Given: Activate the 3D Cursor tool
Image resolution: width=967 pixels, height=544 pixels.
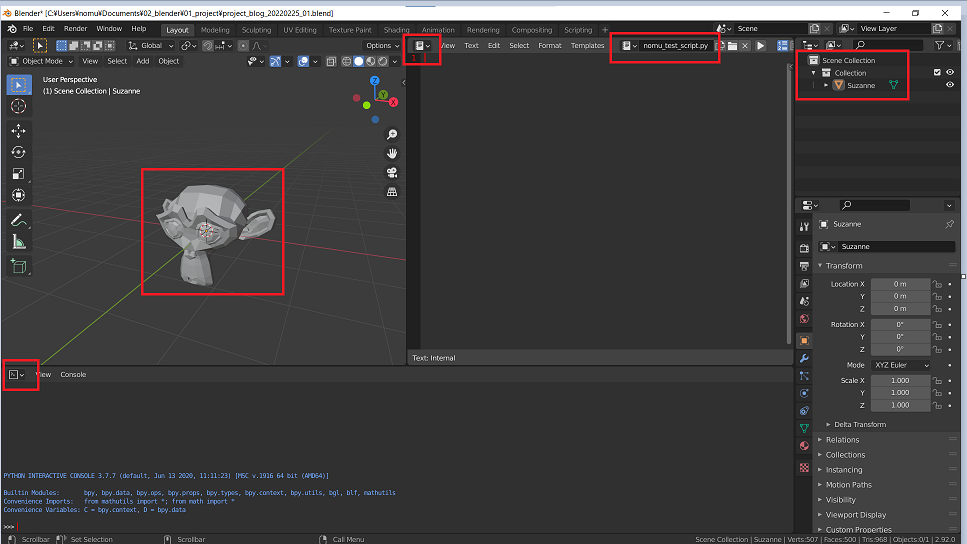Looking at the screenshot, I should click(x=19, y=106).
